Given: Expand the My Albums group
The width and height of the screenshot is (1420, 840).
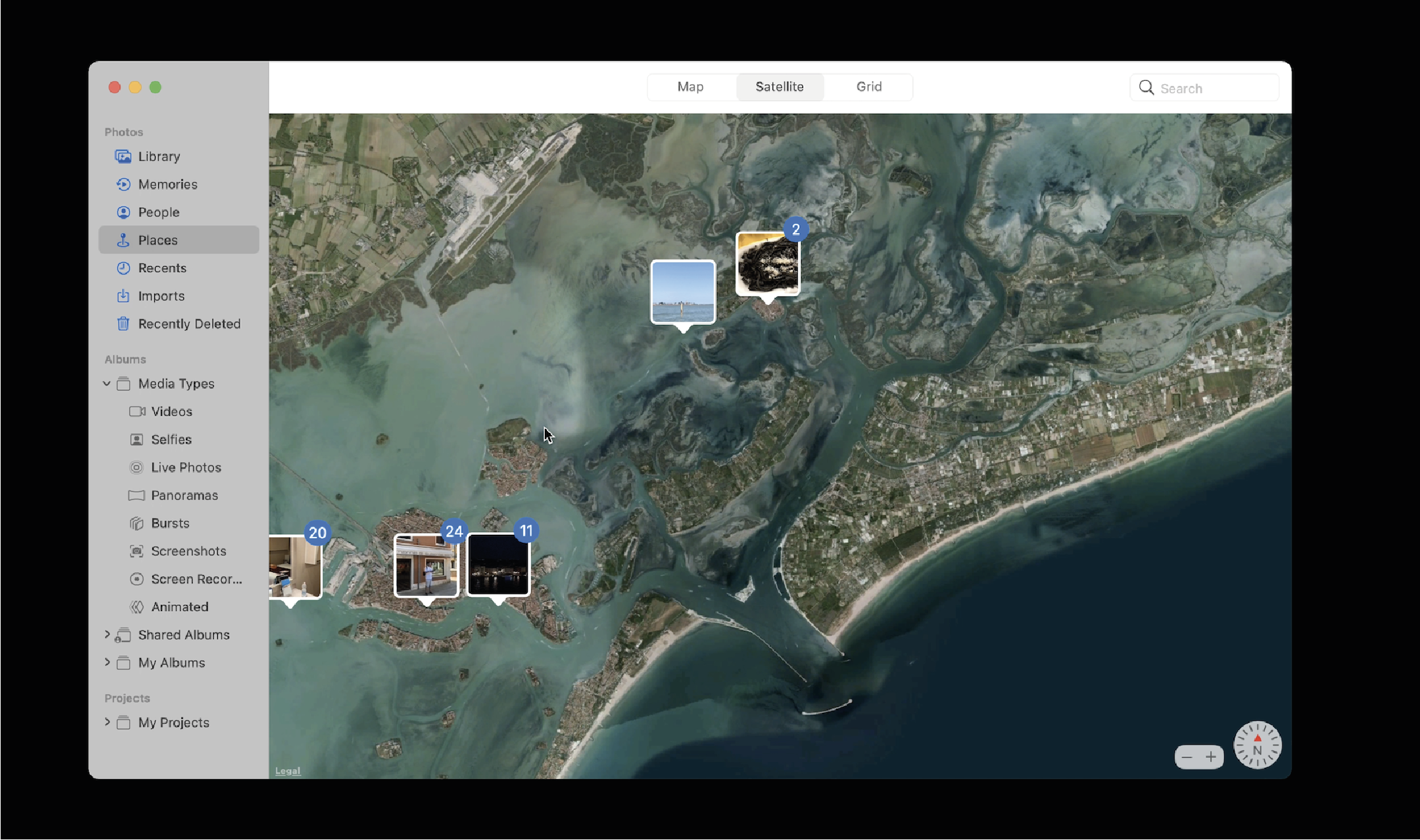Looking at the screenshot, I should [x=107, y=662].
